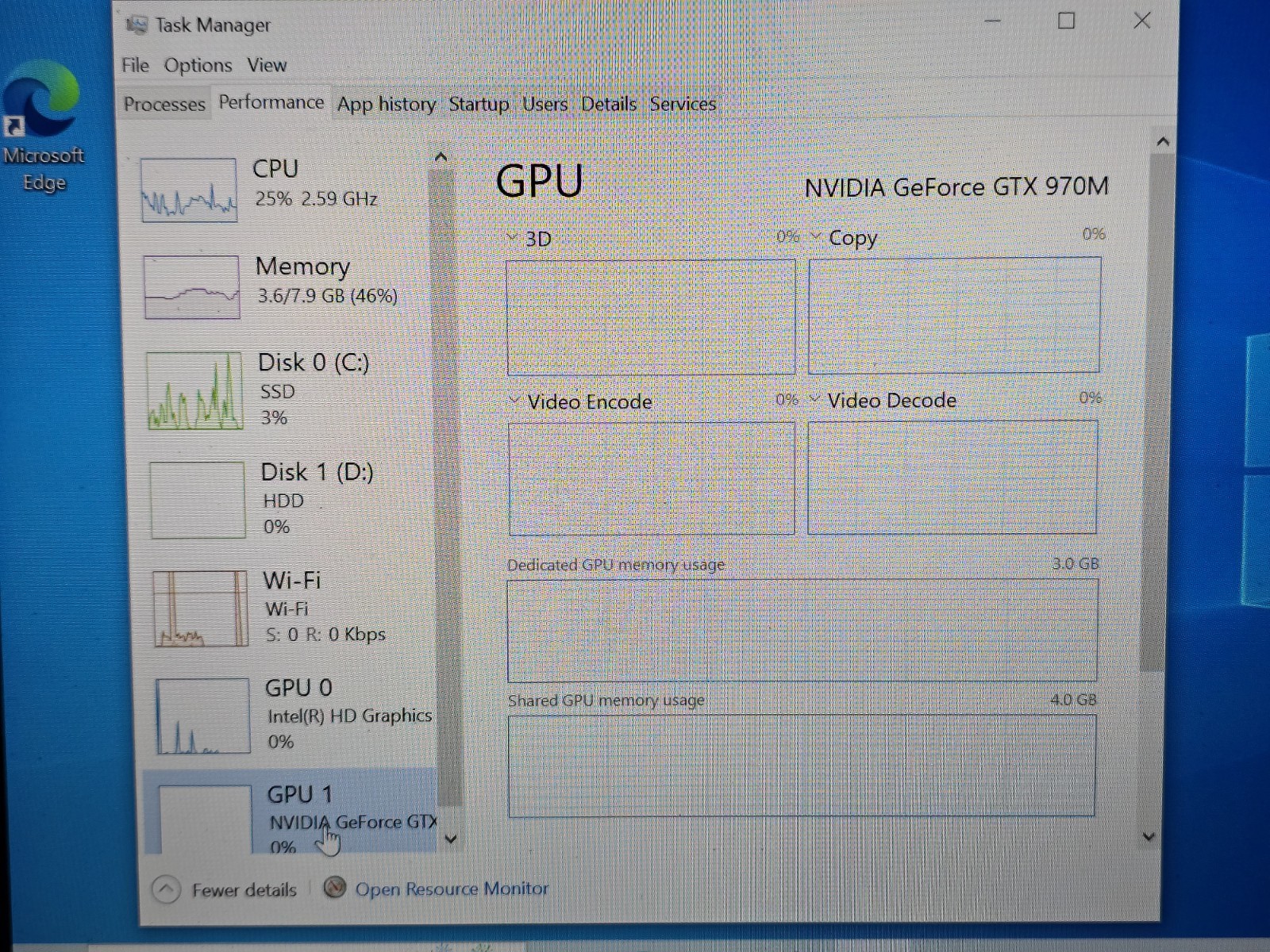Select Disk 1 (D:) graph thumbnail
1270x952 pixels.
(x=198, y=500)
